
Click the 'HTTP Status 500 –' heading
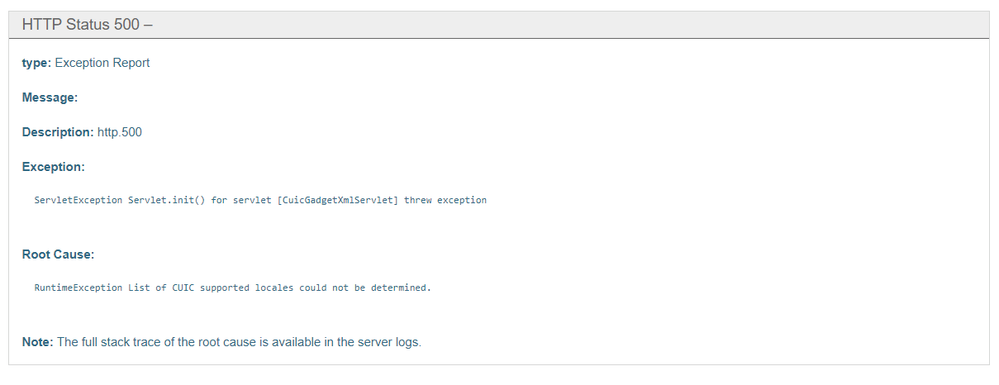click(x=87, y=25)
